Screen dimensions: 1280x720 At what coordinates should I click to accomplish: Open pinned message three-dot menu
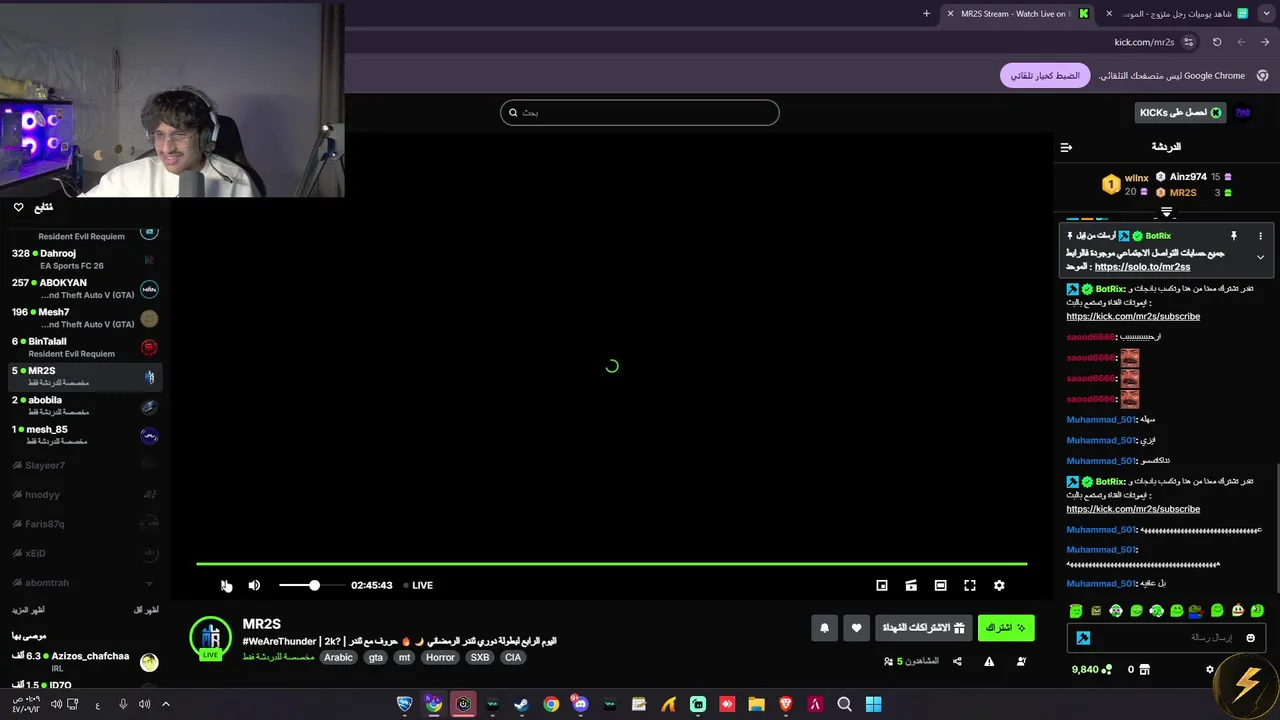(x=1260, y=236)
